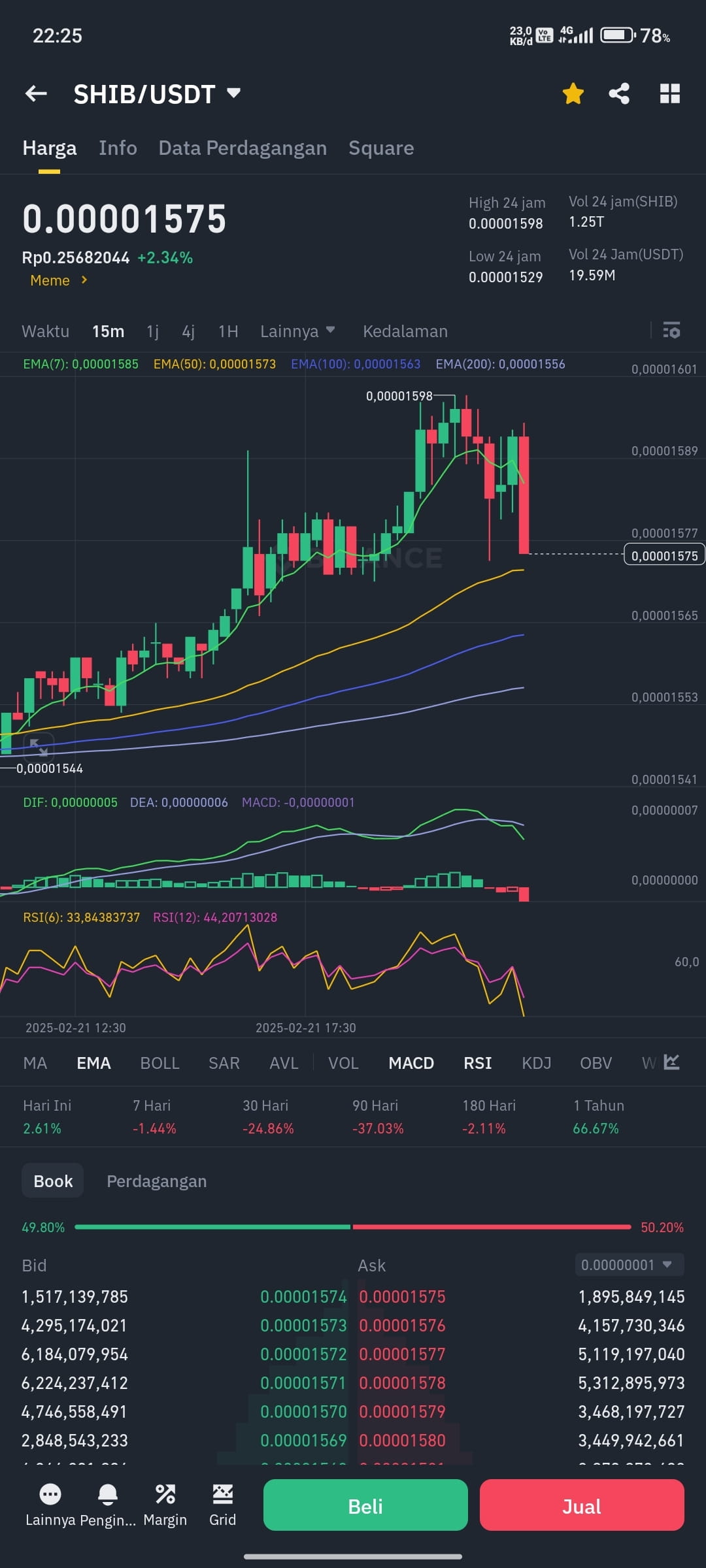Select the 4j timeframe
706x1568 pixels.
188,331
